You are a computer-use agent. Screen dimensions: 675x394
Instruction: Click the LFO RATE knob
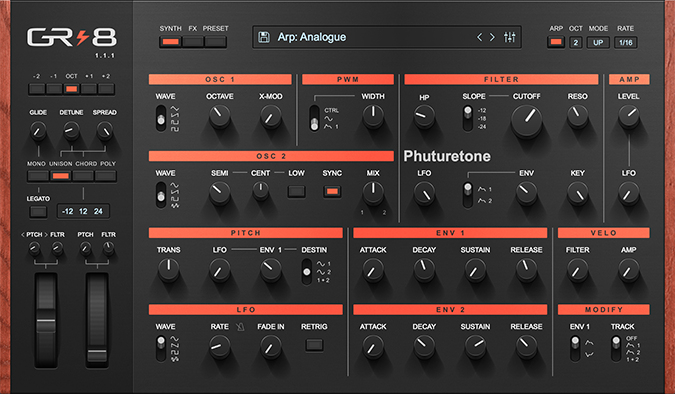tap(220, 346)
